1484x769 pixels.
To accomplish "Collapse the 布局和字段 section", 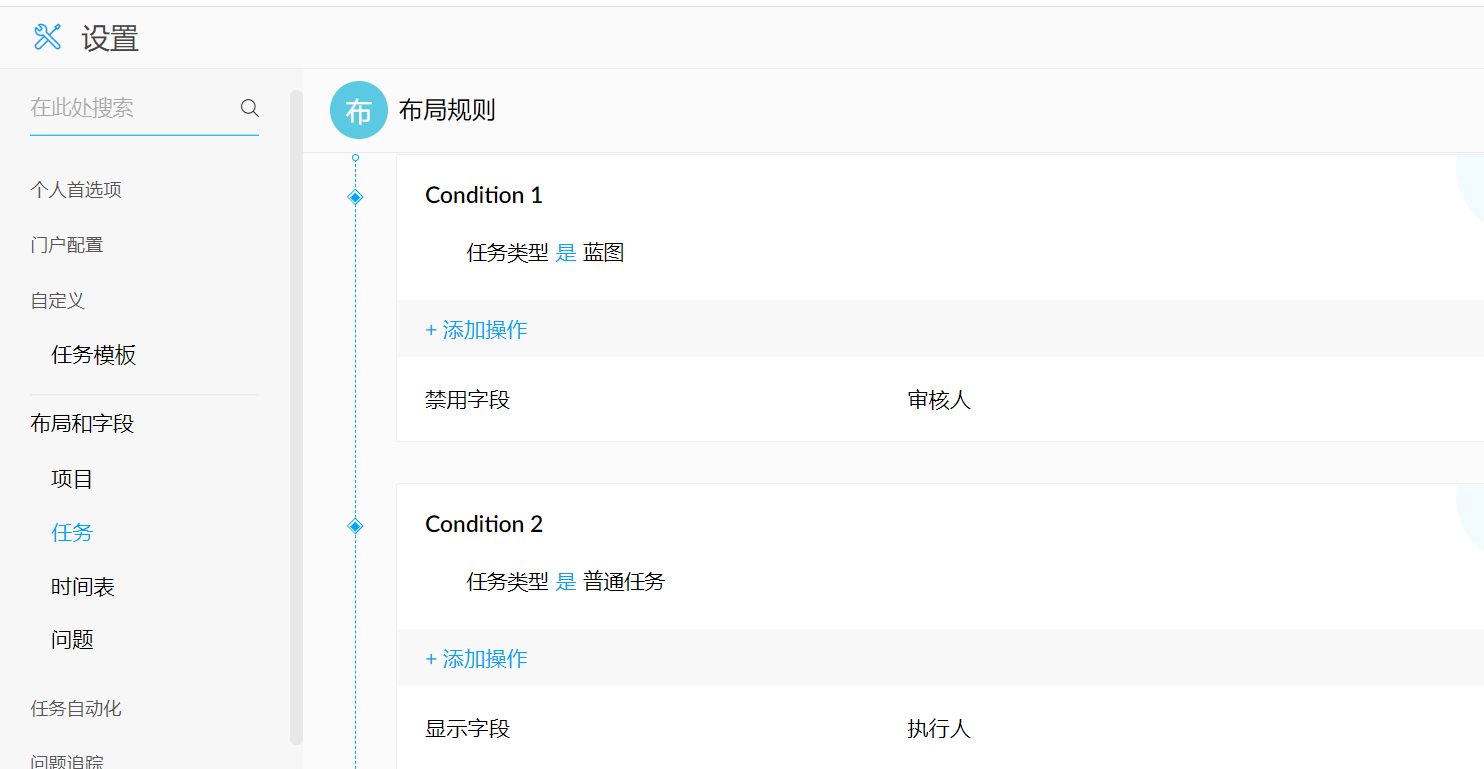I will point(82,424).
